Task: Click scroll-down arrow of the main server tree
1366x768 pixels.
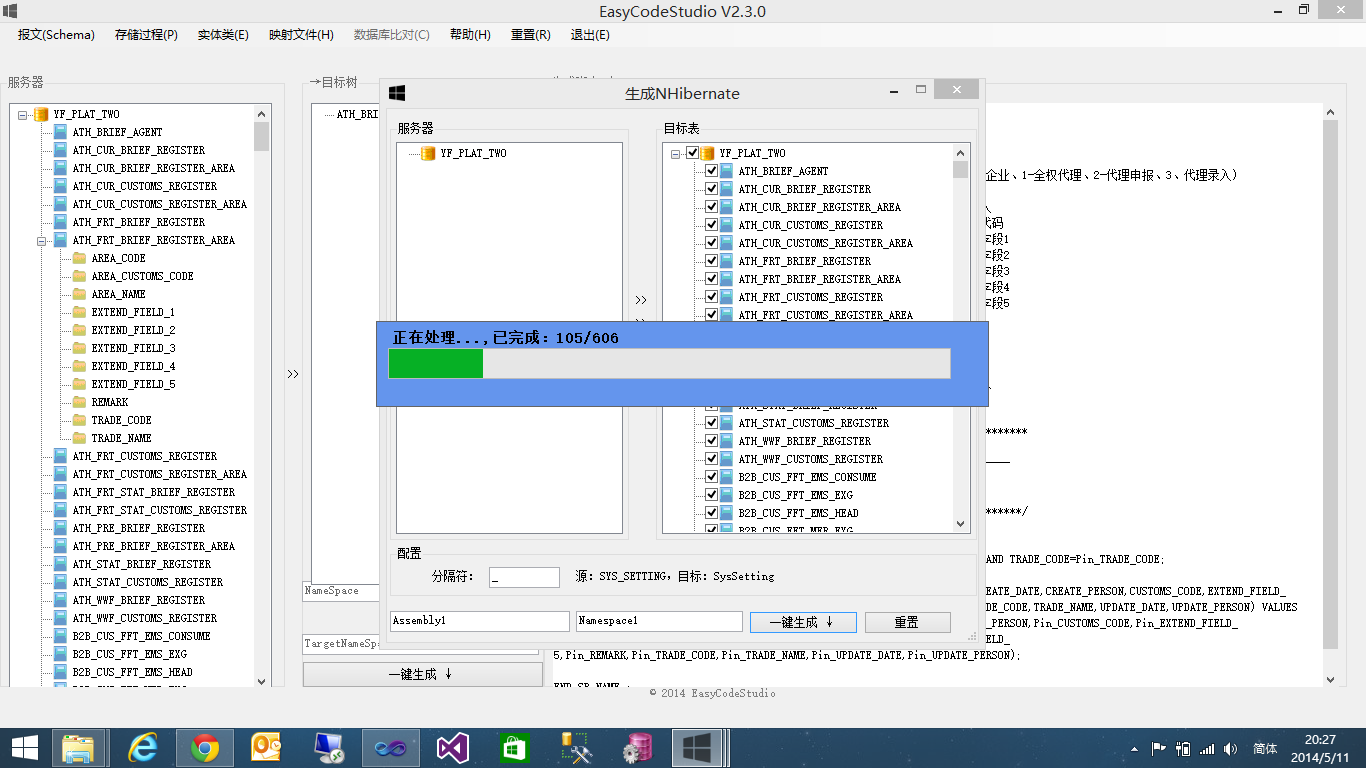Action: coord(262,681)
